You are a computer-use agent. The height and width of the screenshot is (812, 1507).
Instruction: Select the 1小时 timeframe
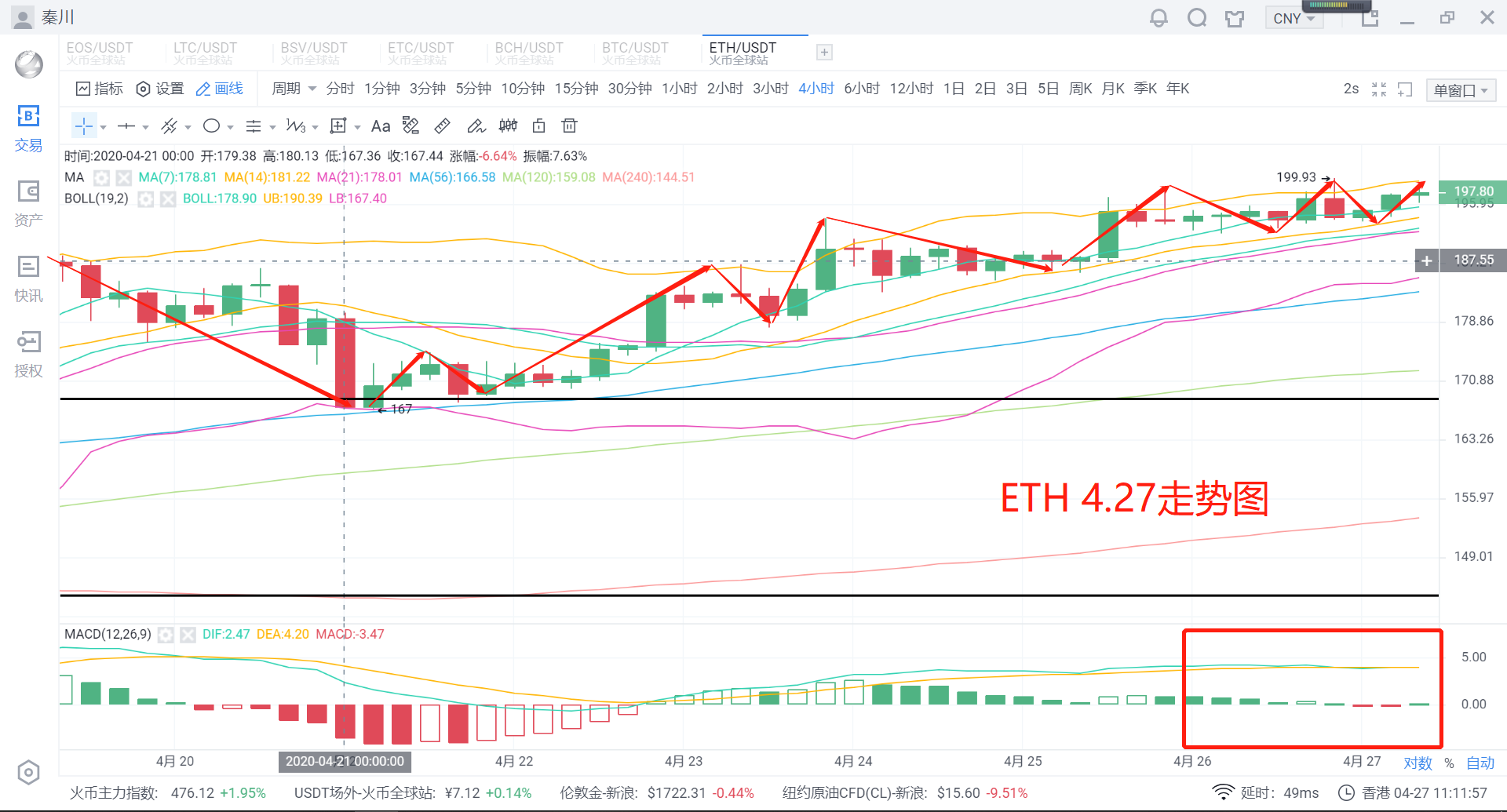(x=679, y=89)
